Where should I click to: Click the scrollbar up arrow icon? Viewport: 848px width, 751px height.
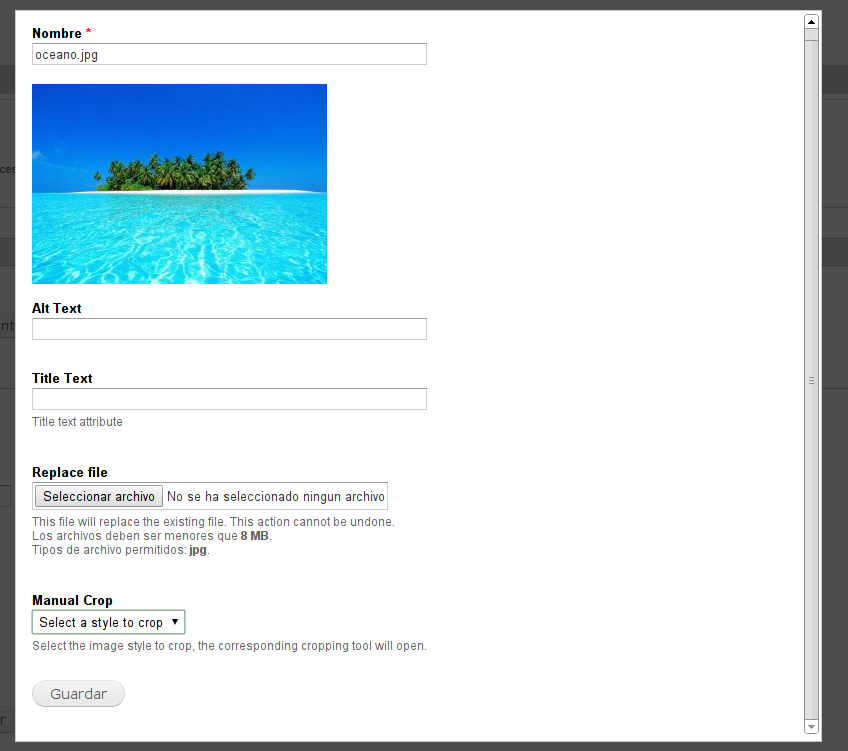(811, 20)
